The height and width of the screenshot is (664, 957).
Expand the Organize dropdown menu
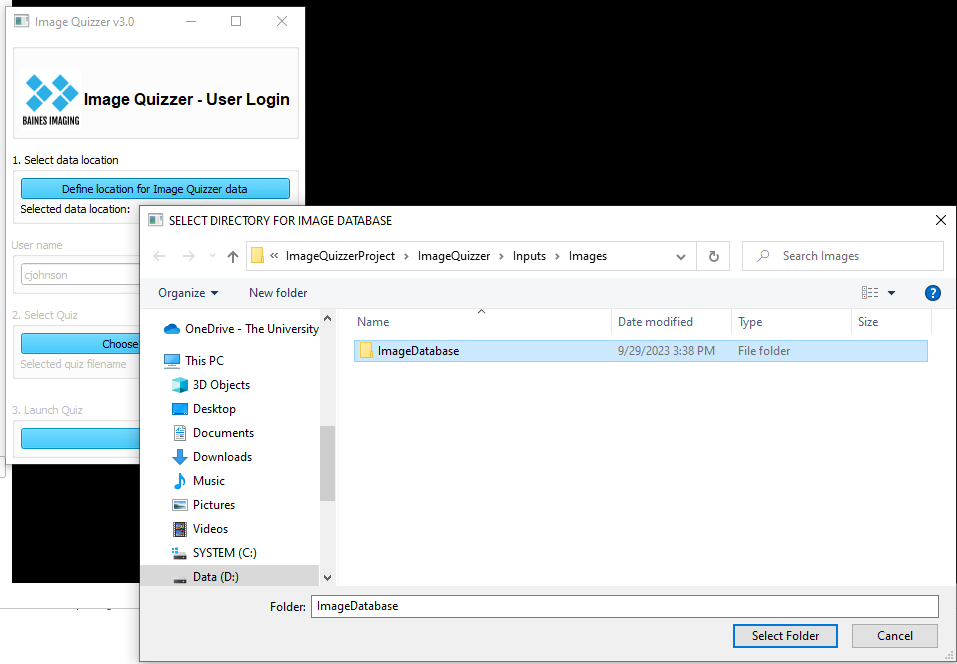188,293
